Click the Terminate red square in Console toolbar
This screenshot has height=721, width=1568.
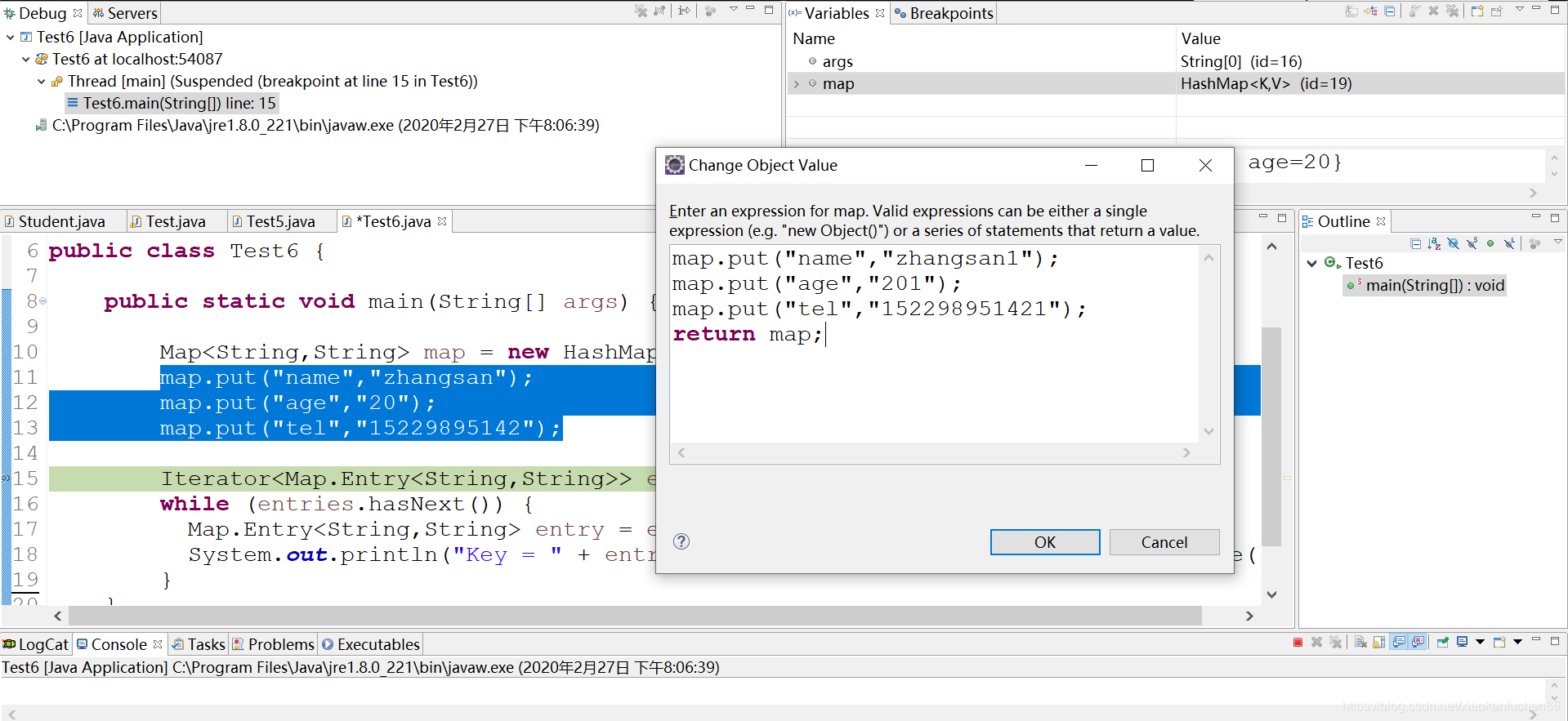point(1298,642)
